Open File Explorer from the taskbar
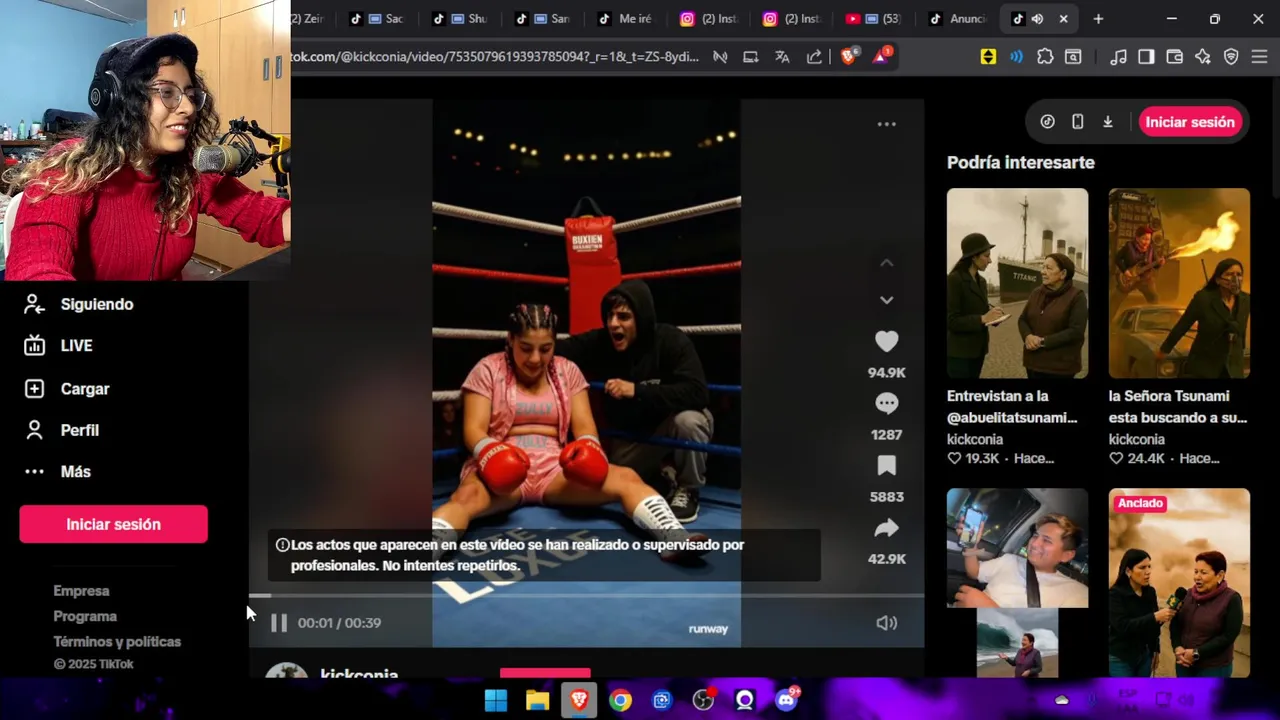This screenshot has width=1280, height=720. (537, 700)
